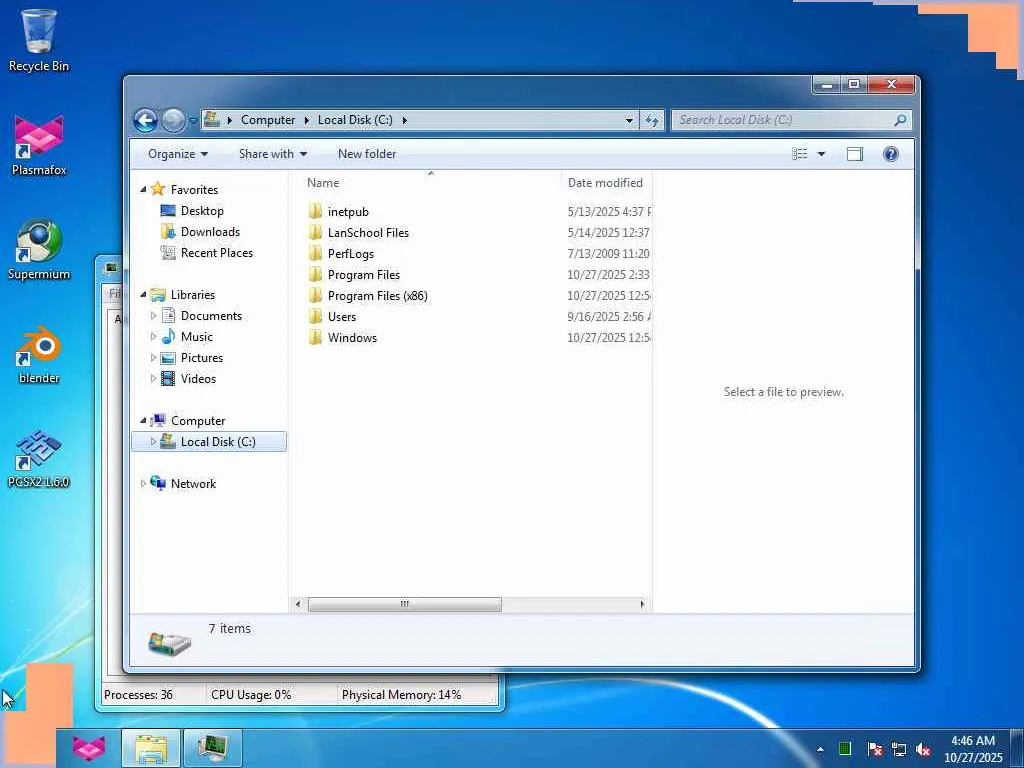Click the Plasmafox start button on the taskbar
The height and width of the screenshot is (768, 1024).
click(89, 748)
